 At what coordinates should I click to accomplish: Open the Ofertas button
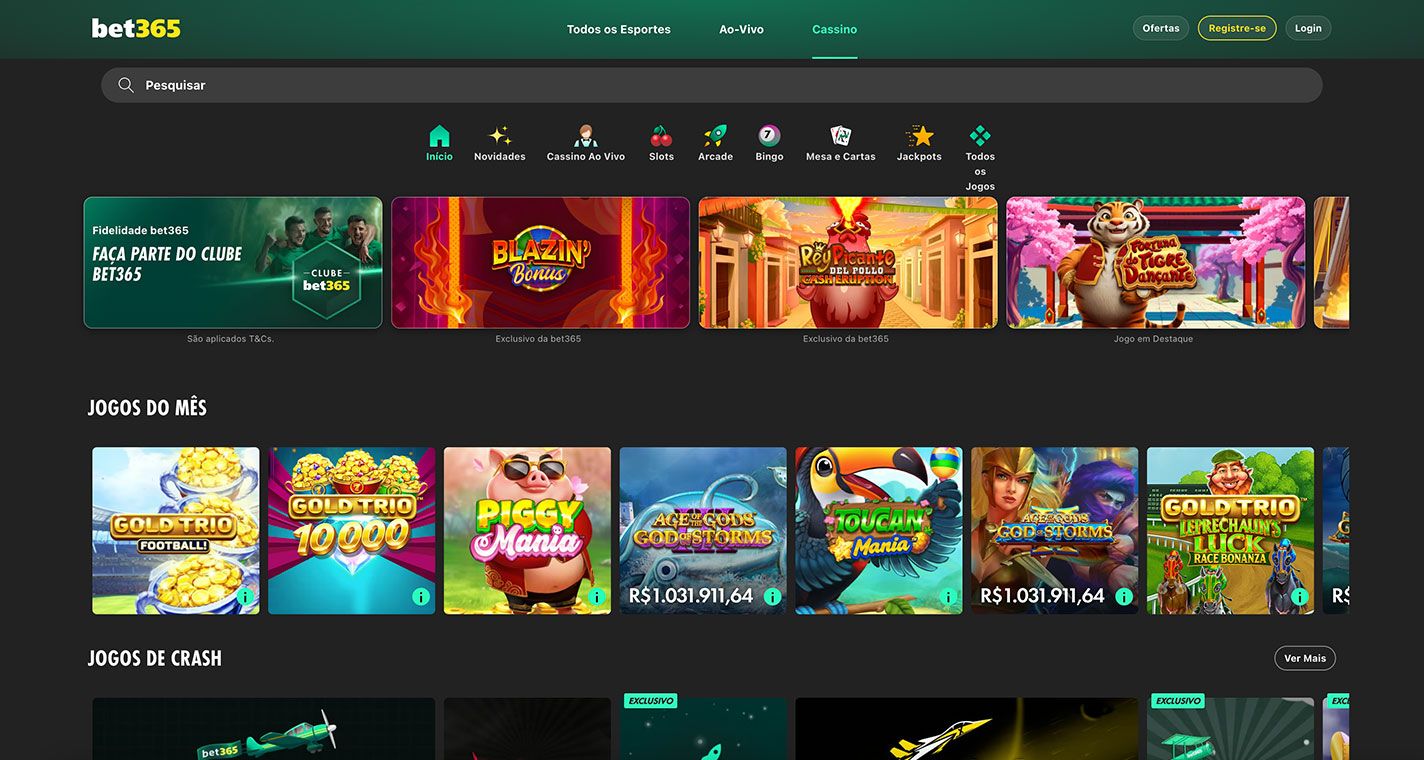tap(1160, 28)
